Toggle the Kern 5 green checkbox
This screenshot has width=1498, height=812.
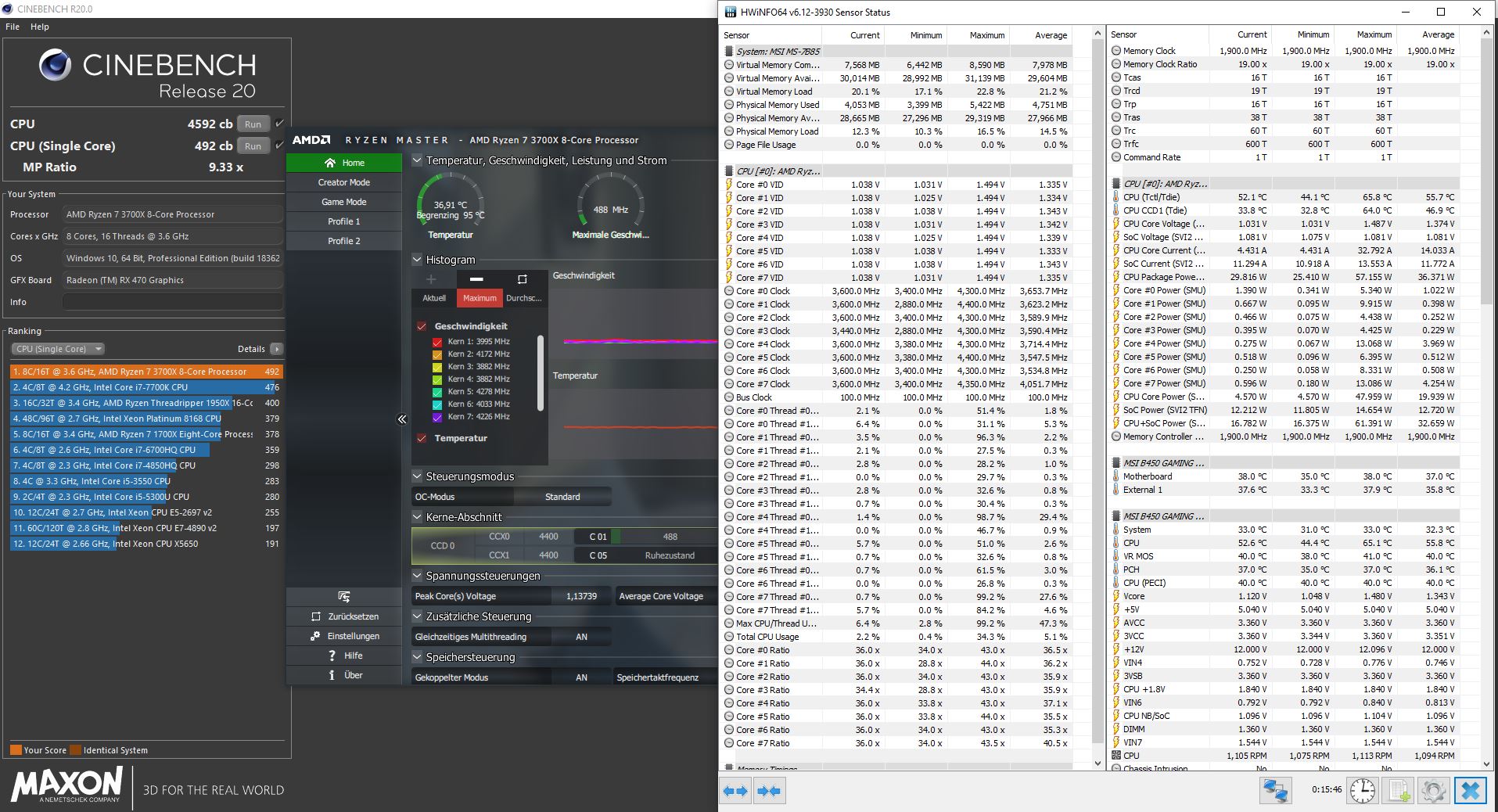(x=437, y=392)
